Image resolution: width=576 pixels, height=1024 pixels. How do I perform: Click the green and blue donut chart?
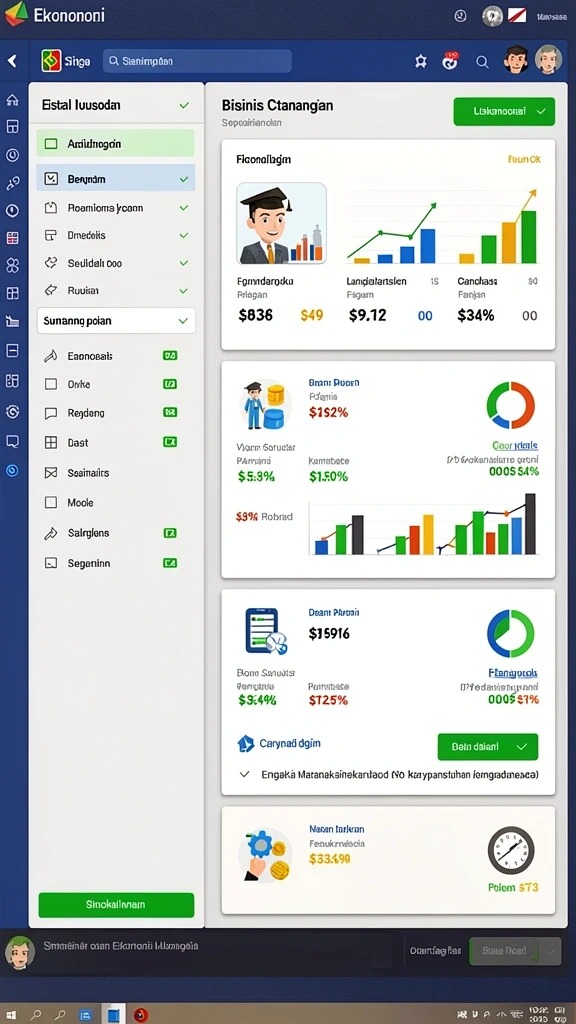coord(511,633)
